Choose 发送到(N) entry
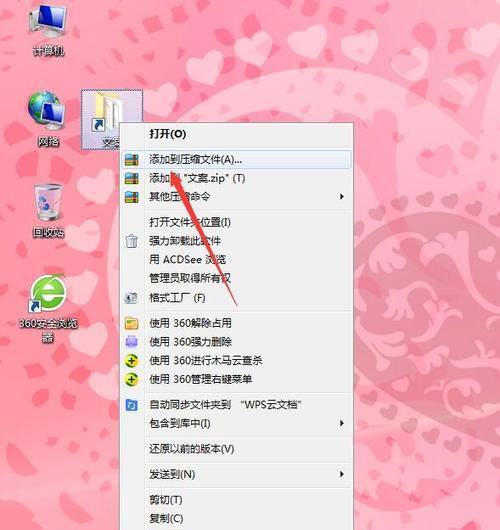Viewport: 500px width, 530px height. [x=237, y=474]
